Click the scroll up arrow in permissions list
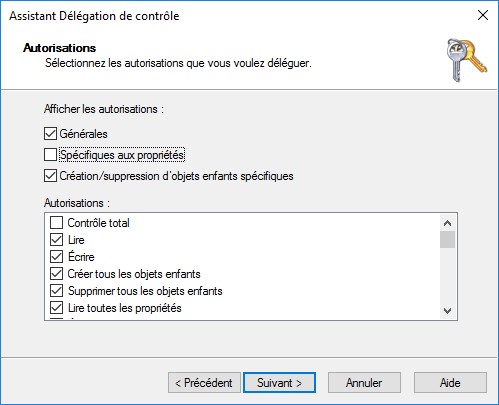 (447, 223)
